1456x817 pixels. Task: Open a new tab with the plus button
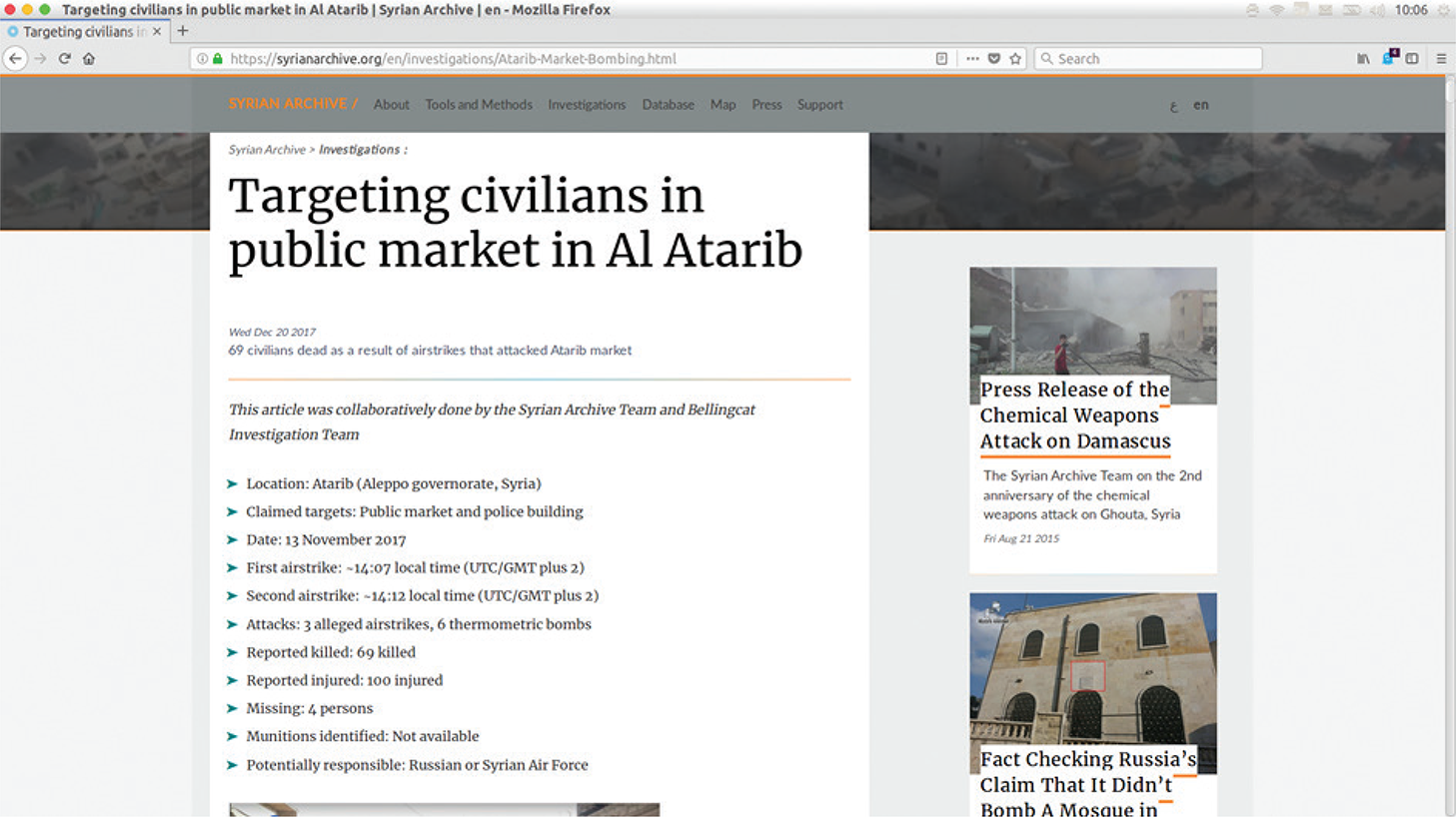coord(183,31)
